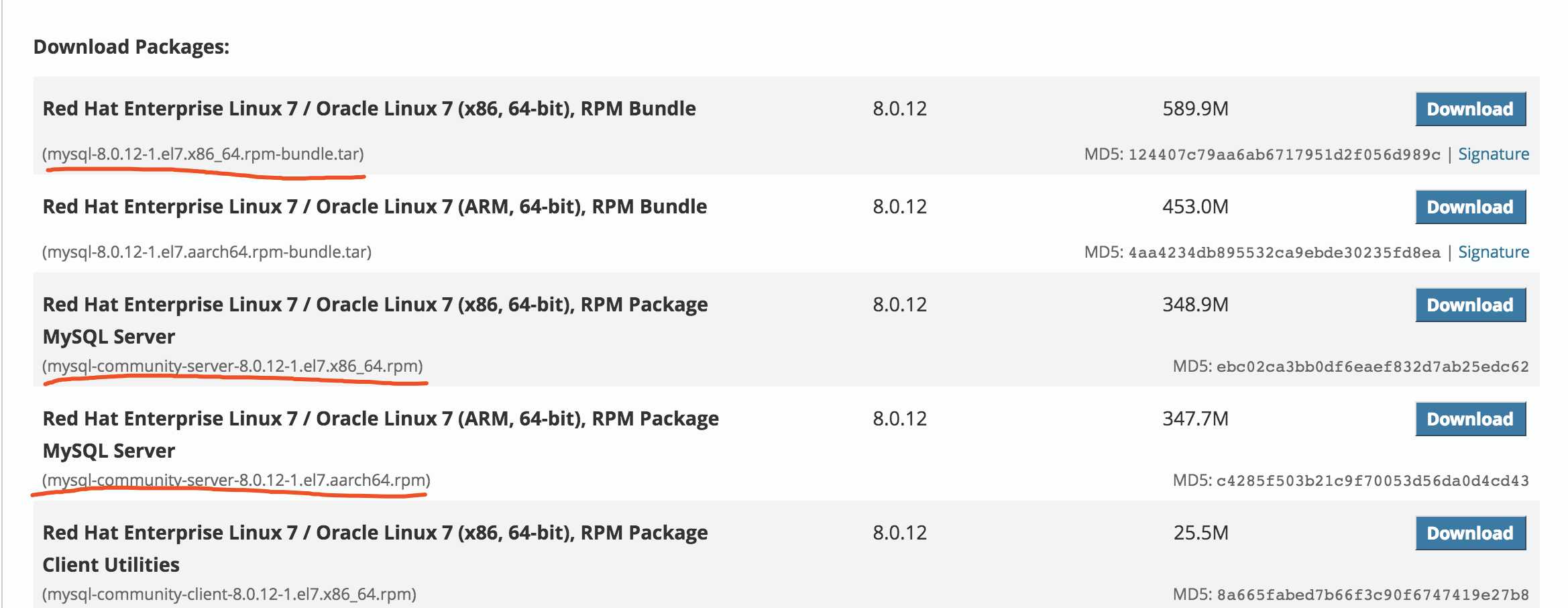Click the 589.9M file size value

(1195, 109)
